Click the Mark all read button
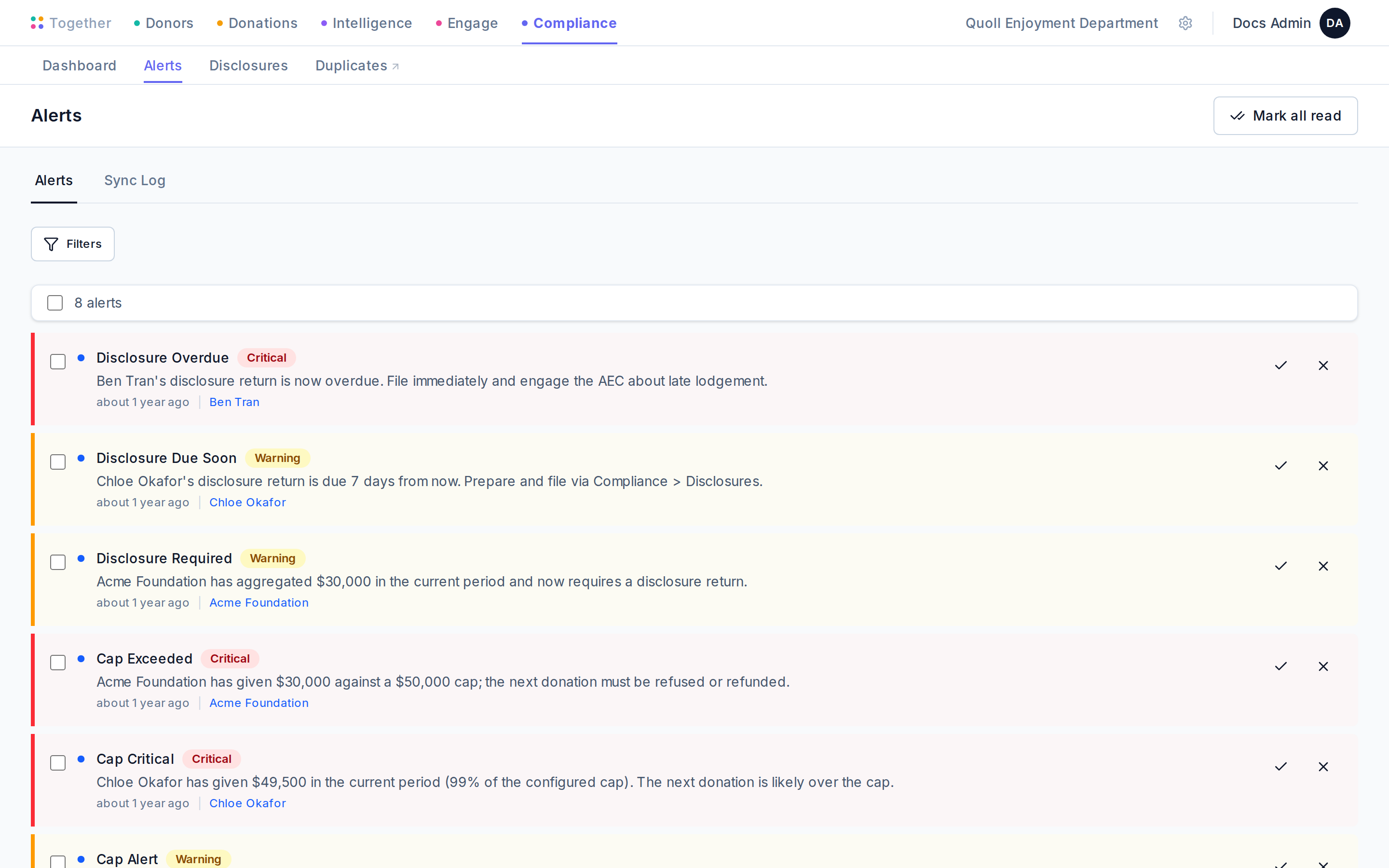Viewport: 1389px width, 868px height. [1285, 116]
